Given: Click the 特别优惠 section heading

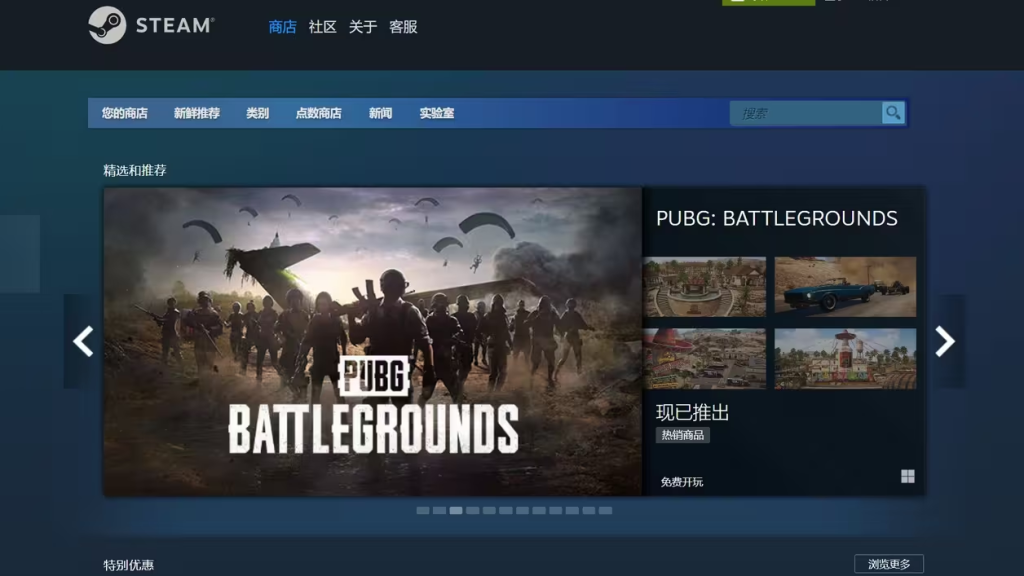Looking at the screenshot, I should point(129,565).
